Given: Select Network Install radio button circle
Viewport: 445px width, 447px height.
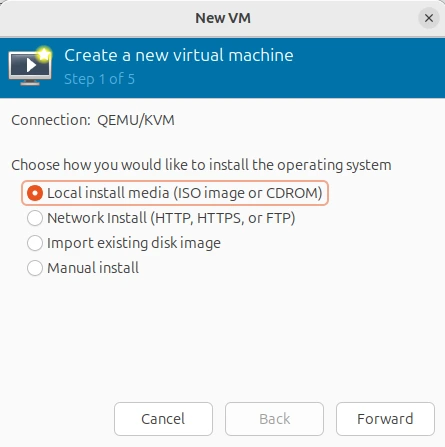Looking at the screenshot, I should (35, 218).
